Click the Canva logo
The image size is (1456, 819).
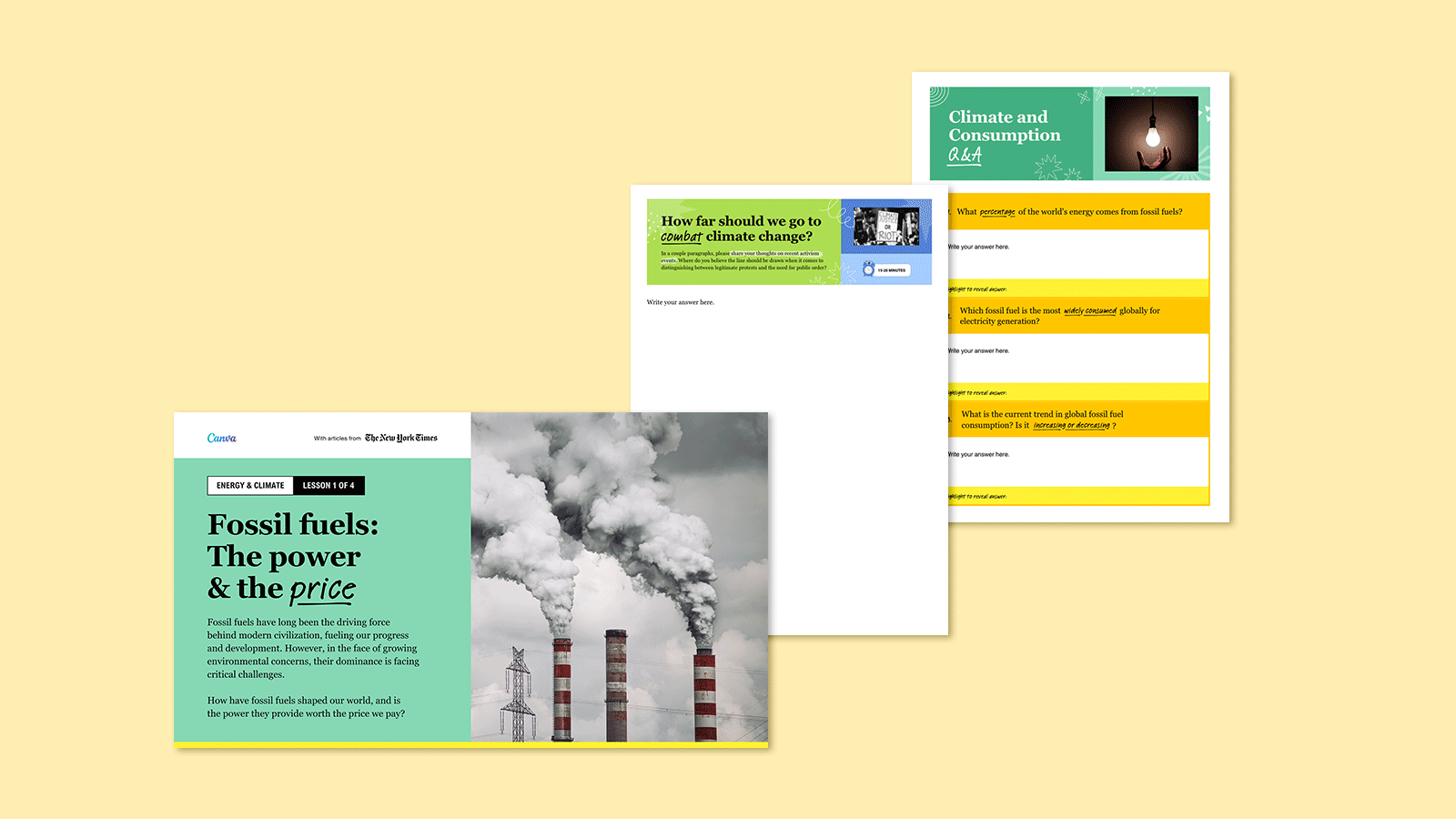(x=222, y=438)
